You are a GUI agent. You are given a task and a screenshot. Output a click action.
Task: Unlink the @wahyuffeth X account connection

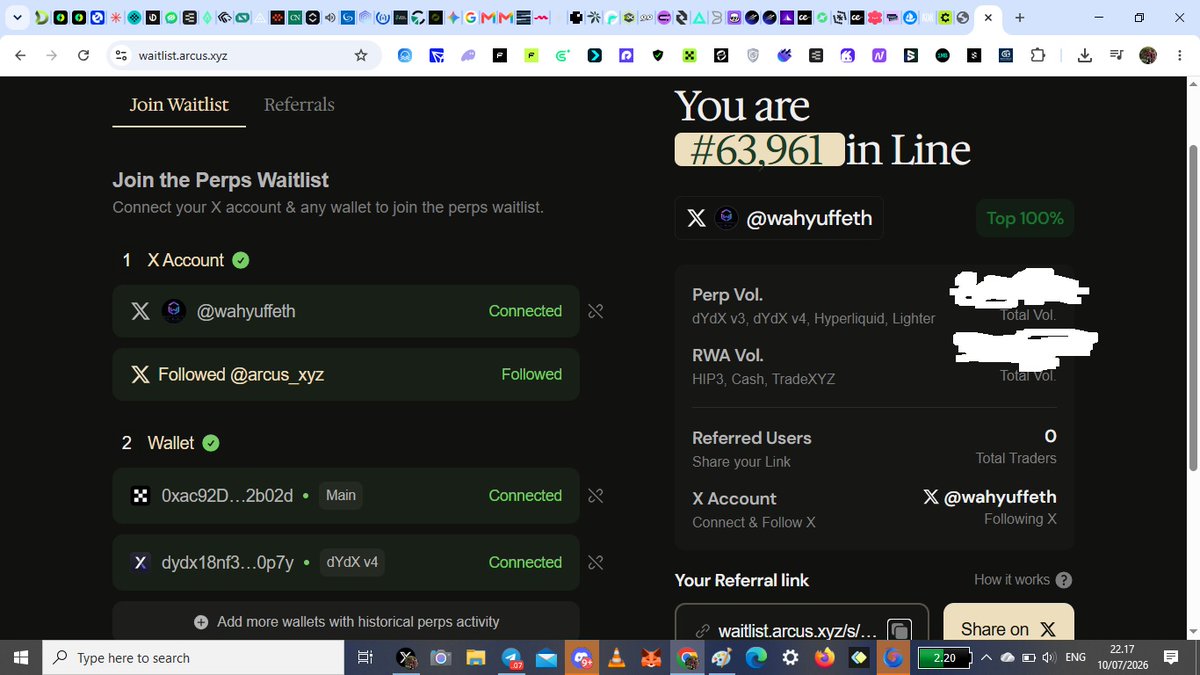point(595,311)
